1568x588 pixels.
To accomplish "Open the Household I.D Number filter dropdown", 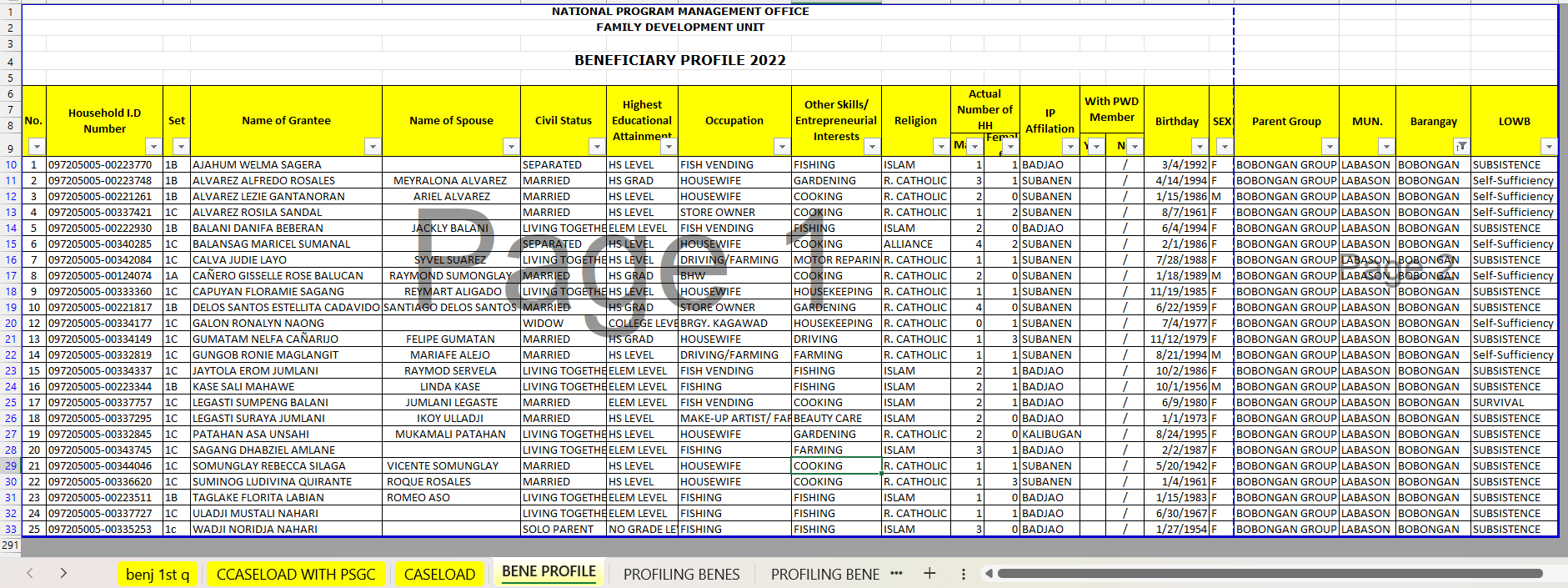I will (x=153, y=147).
